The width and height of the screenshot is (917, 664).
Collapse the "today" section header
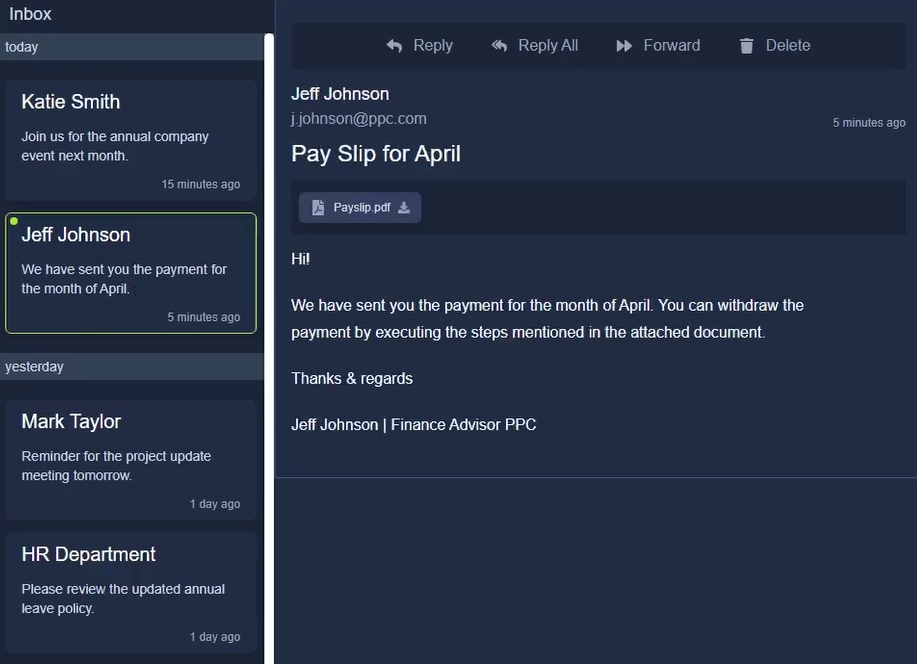[131, 47]
